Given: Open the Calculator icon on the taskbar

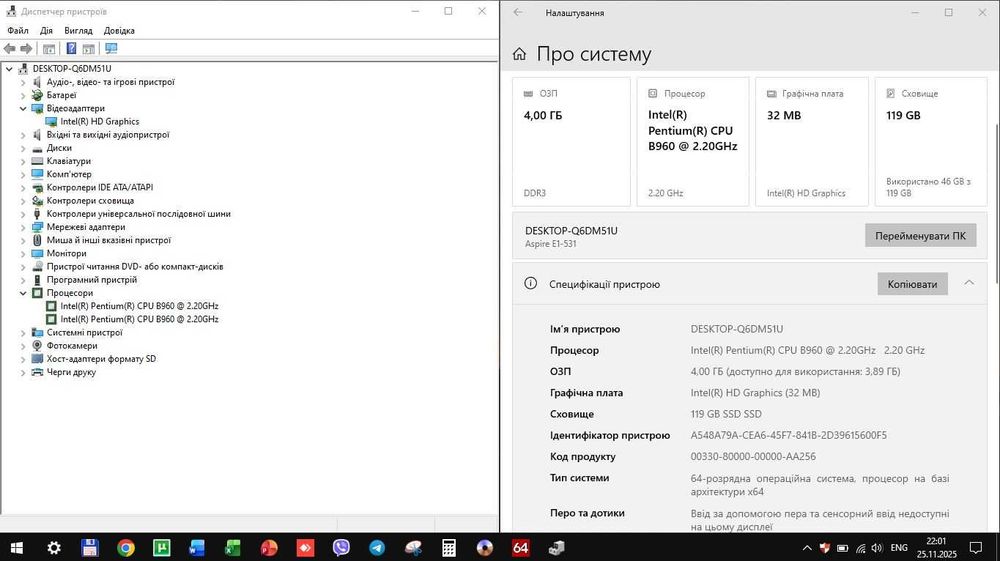Looking at the screenshot, I should (449, 548).
